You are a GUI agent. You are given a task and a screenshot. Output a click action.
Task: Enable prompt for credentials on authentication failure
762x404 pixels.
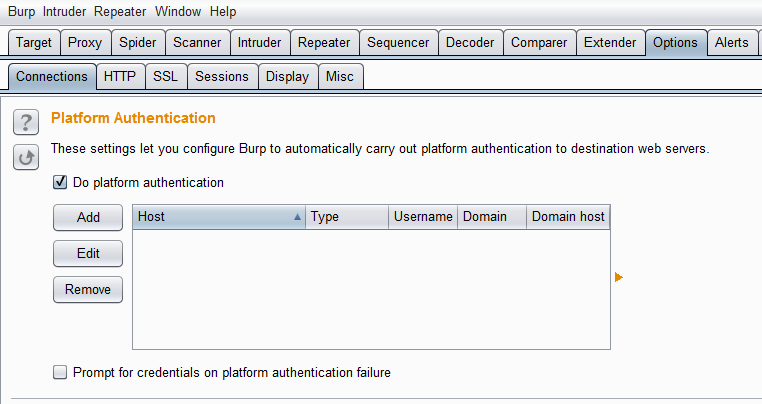[60, 372]
